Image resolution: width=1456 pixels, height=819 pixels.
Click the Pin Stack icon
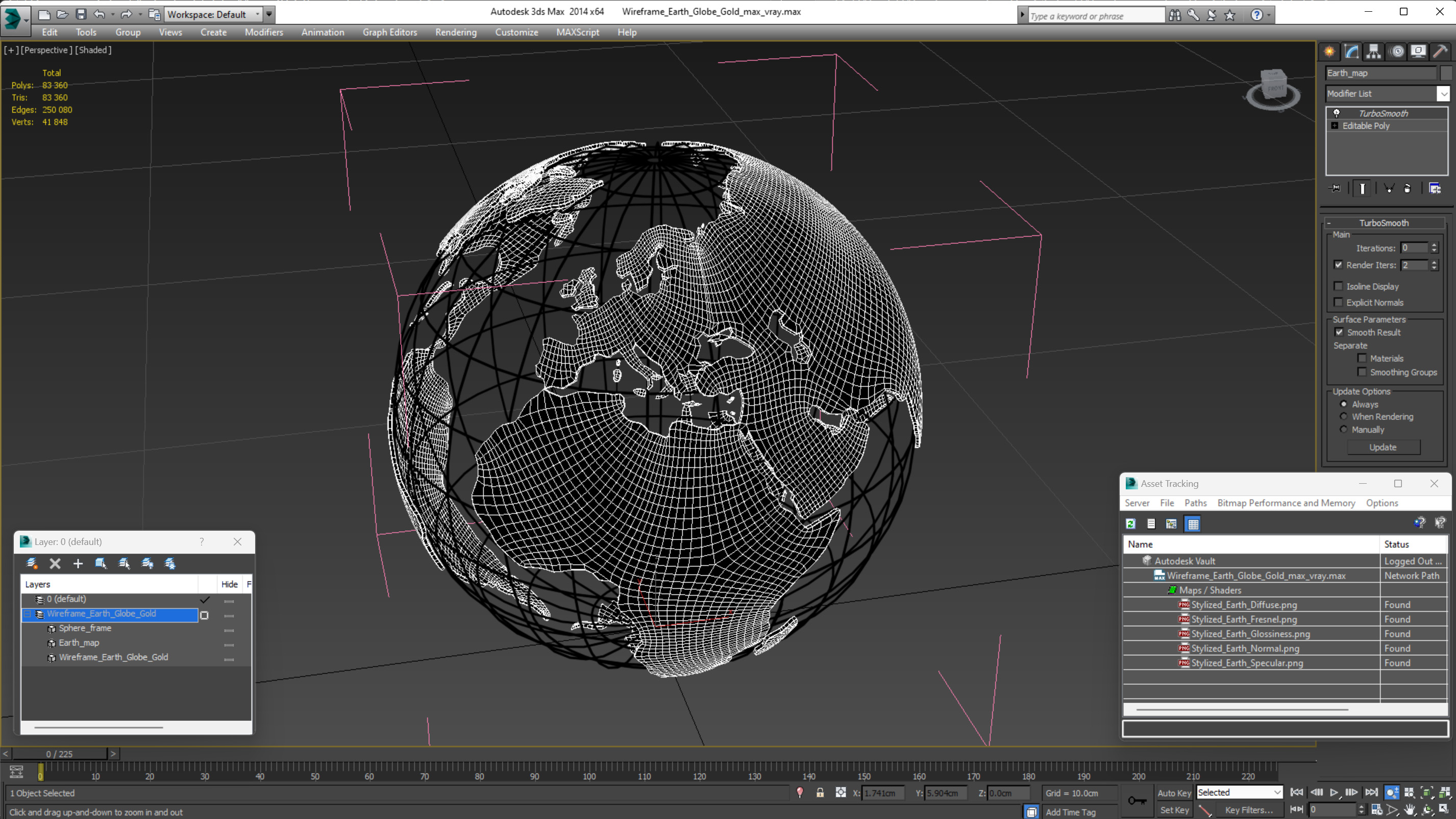(1336, 188)
